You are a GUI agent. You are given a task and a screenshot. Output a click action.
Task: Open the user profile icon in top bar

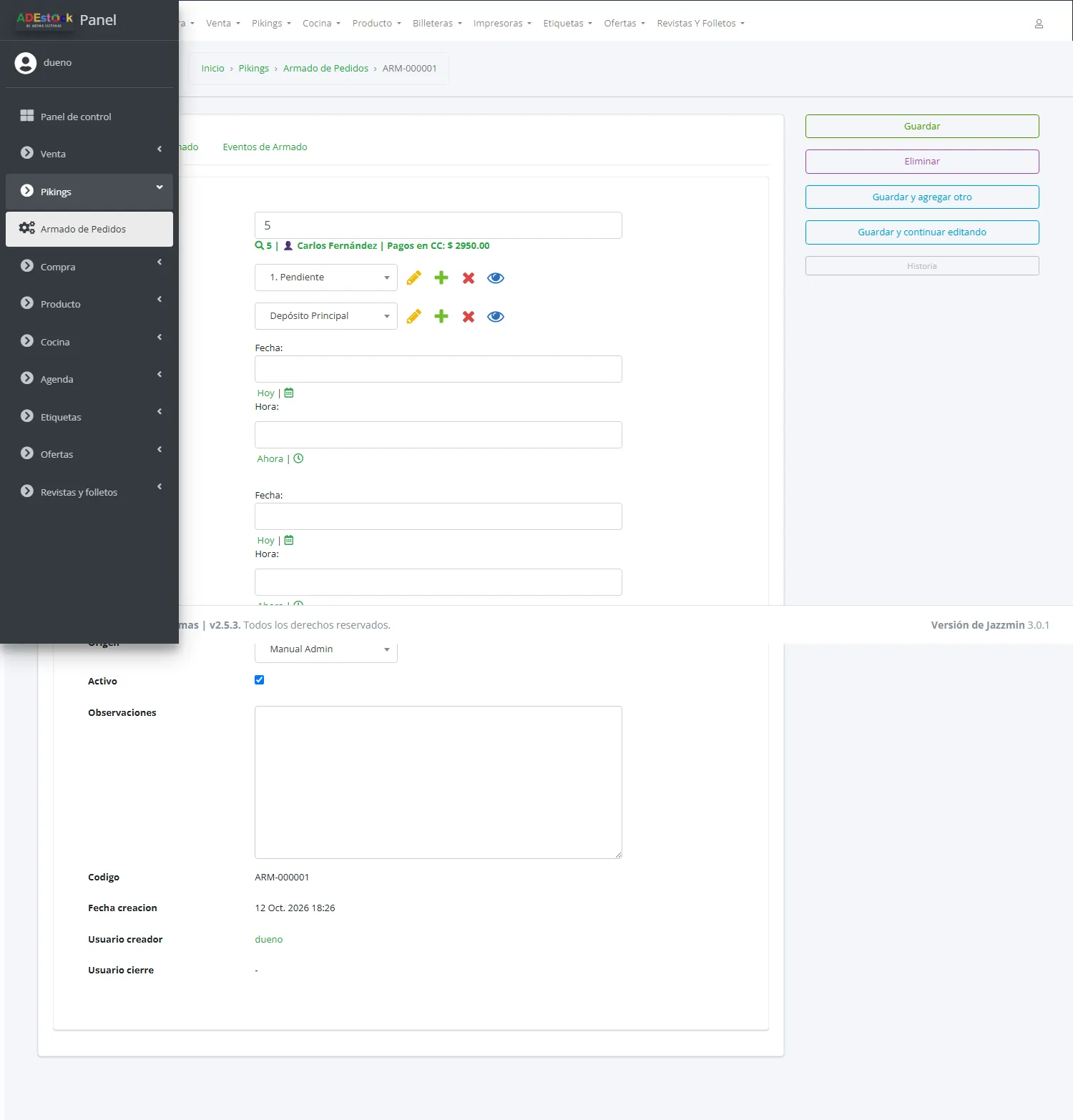pyautogui.click(x=1039, y=24)
